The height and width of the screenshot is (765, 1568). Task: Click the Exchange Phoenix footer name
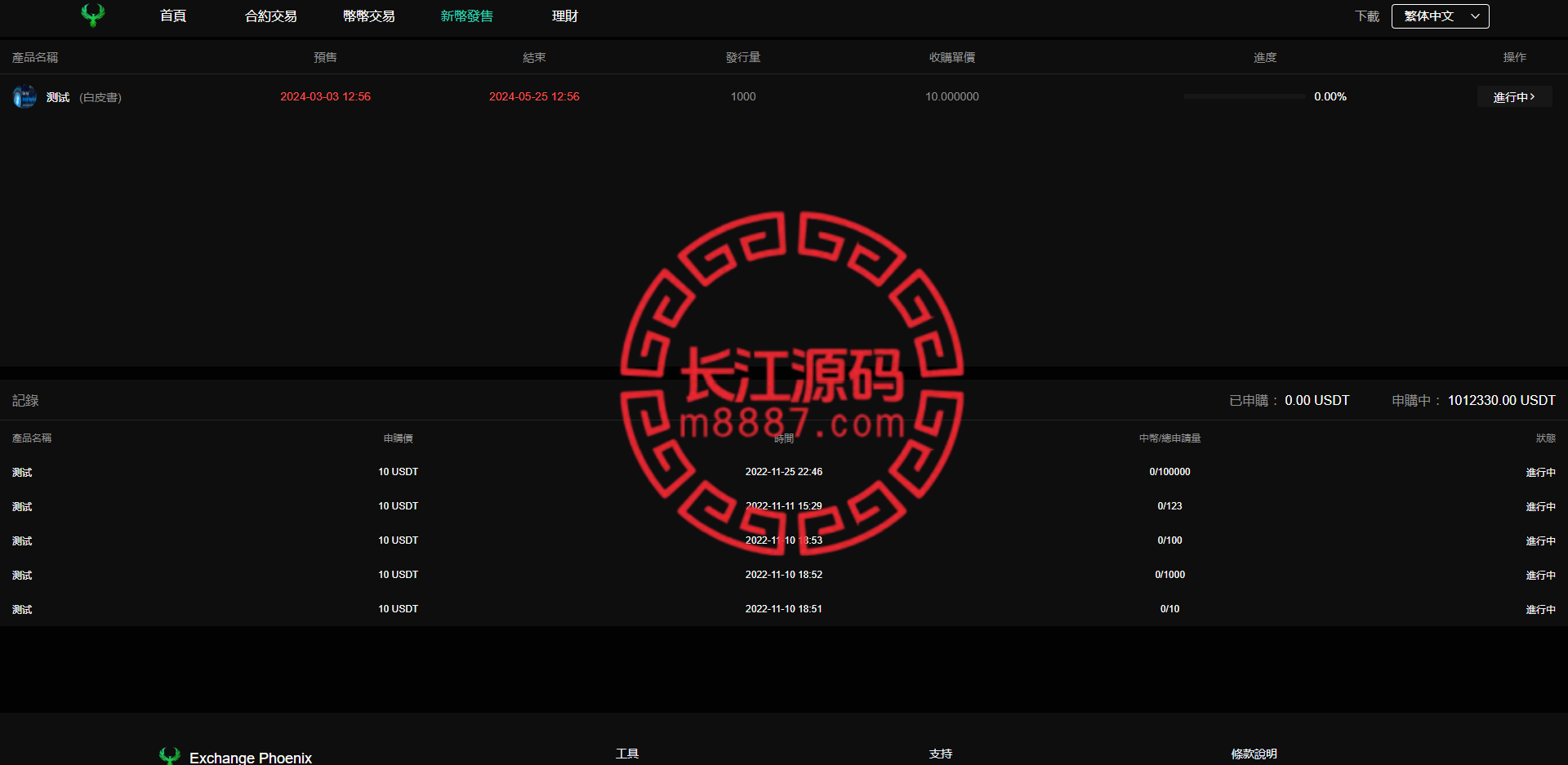(x=251, y=758)
